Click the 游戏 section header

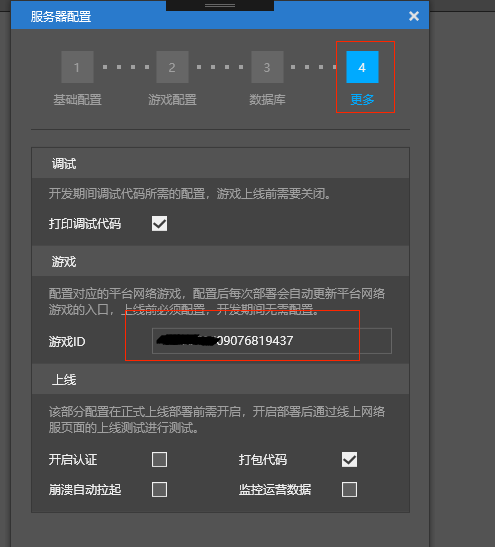(220, 261)
